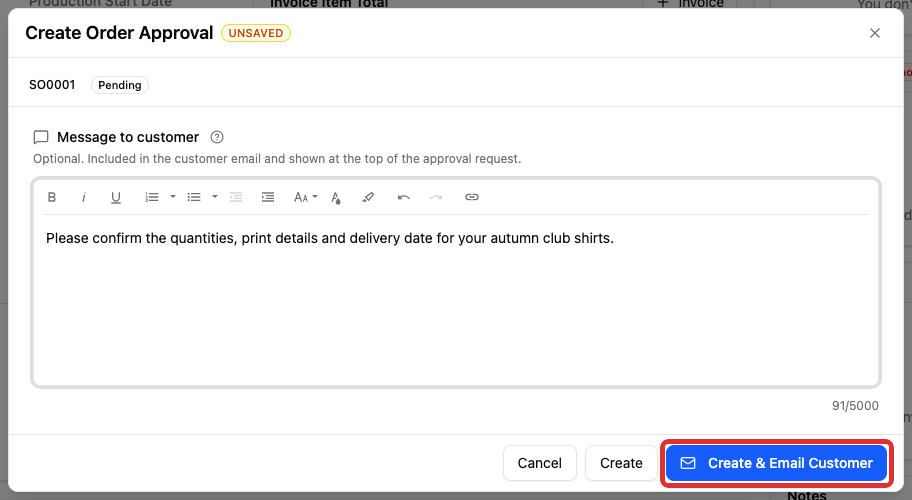Click the UNSAVED badge

[x=256, y=33]
